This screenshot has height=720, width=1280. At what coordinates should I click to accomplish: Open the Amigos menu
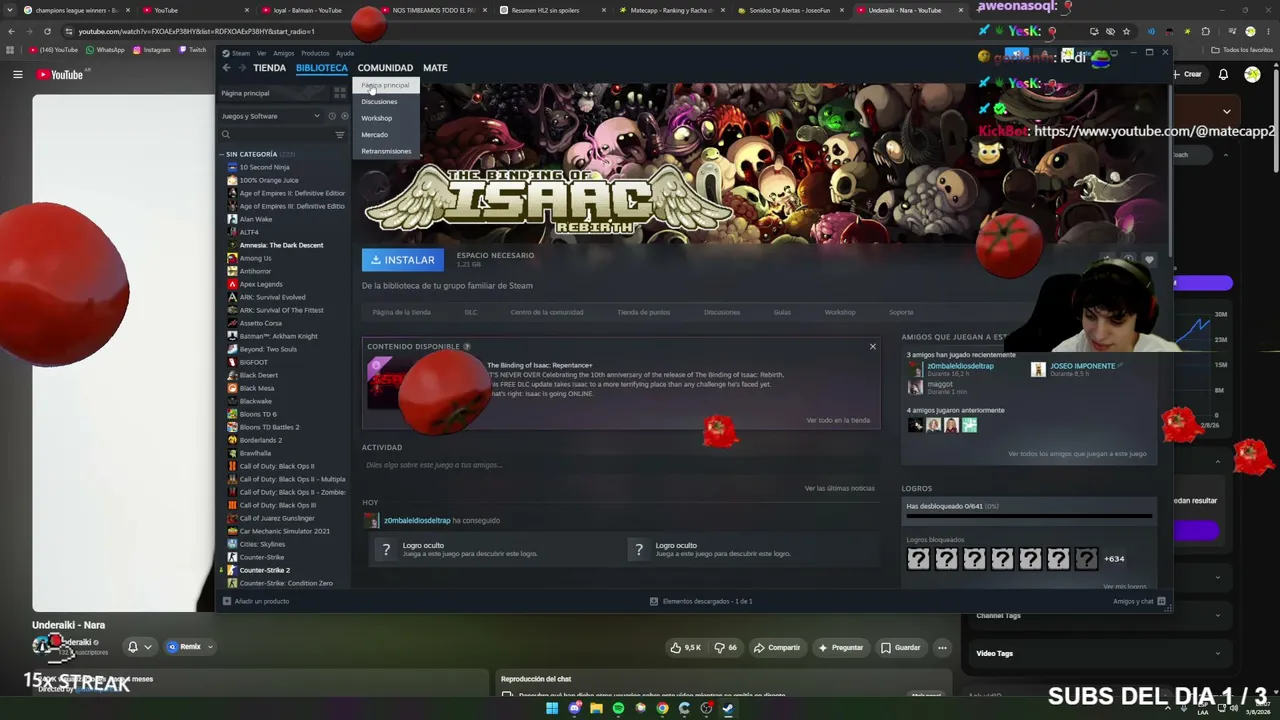(283, 53)
